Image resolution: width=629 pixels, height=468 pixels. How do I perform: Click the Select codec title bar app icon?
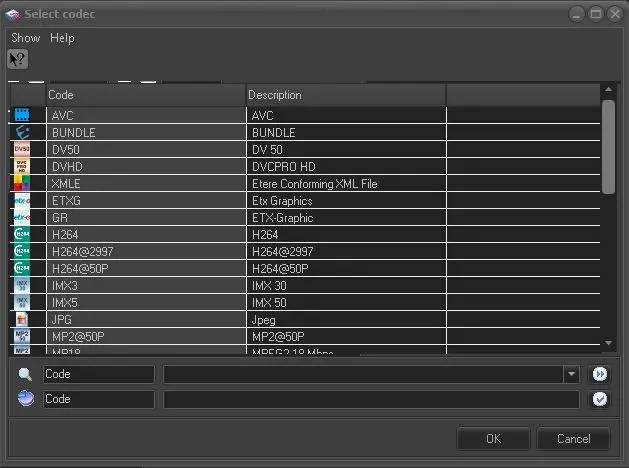[13, 14]
